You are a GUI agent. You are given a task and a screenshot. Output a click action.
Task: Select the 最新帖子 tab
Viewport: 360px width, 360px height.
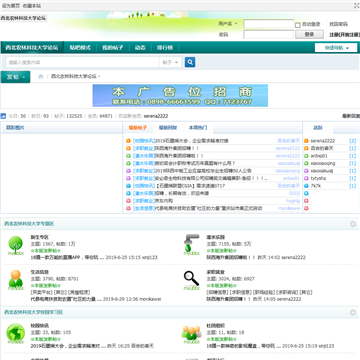pos(138,128)
